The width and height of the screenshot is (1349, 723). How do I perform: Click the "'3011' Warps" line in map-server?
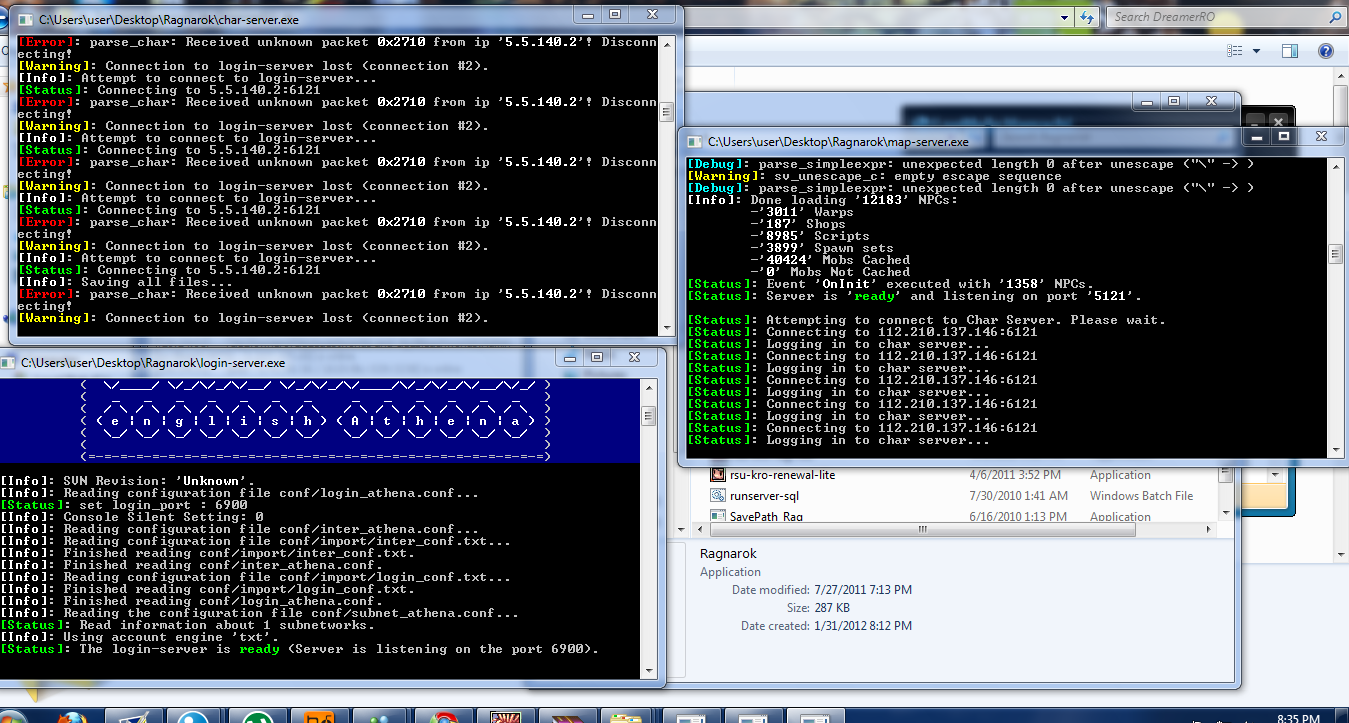tap(802, 212)
